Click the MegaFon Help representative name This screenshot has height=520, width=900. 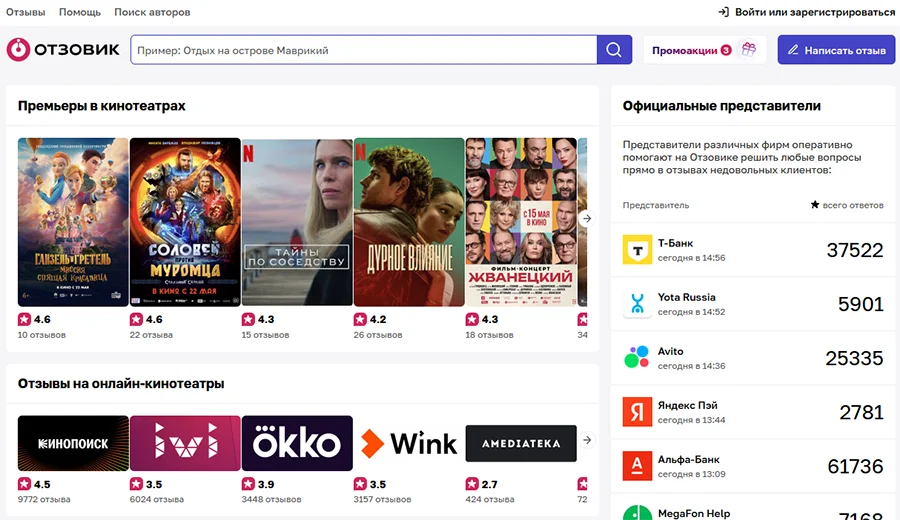pyautogui.click(x=693, y=513)
